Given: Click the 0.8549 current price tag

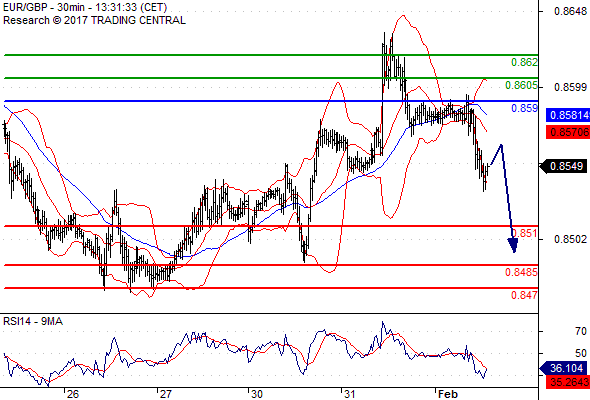Looking at the screenshot, I should click(x=563, y=166).
